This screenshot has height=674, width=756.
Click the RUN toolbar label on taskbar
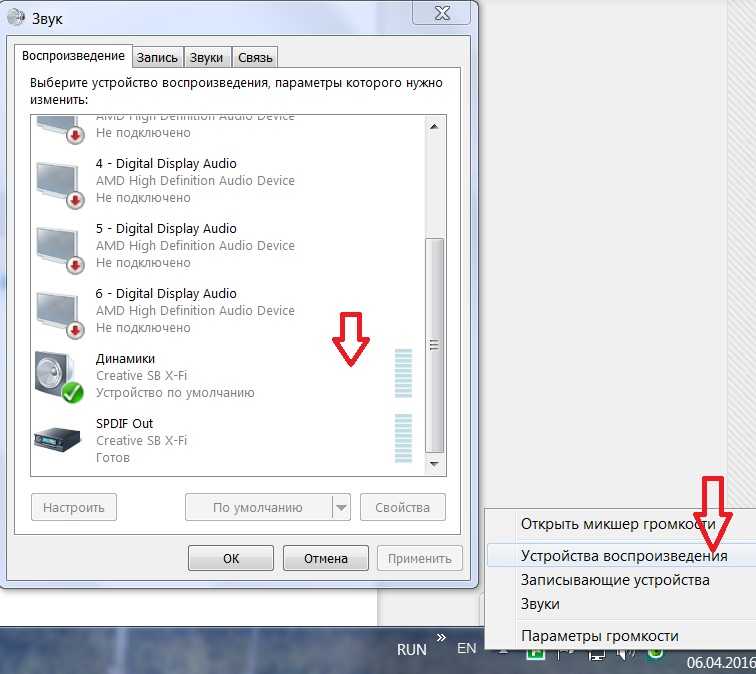coord(411,650)
